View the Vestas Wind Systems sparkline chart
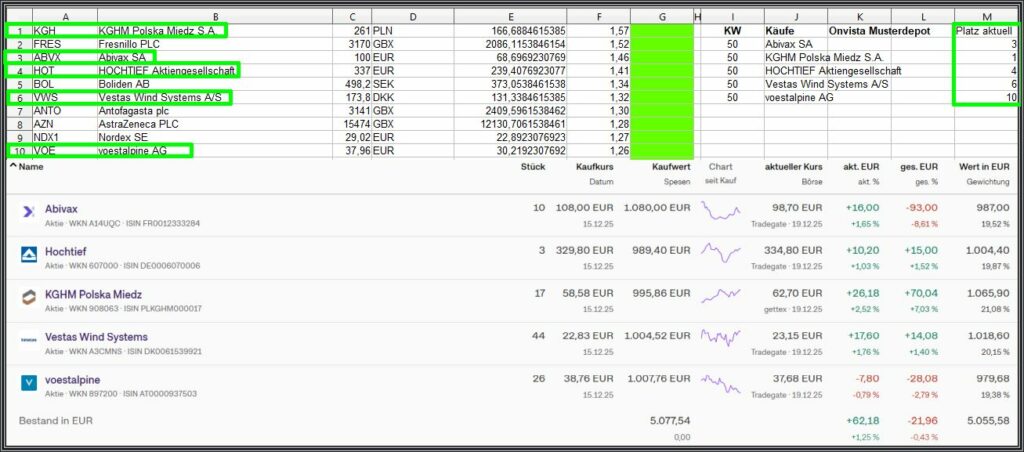Viewport: 1024px width, 452px height. [720, 340]
